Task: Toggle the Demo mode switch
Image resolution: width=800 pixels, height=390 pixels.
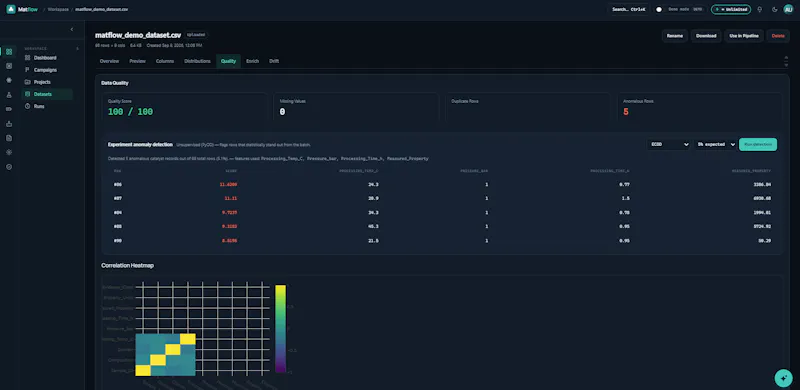Action: click(660, 9)
